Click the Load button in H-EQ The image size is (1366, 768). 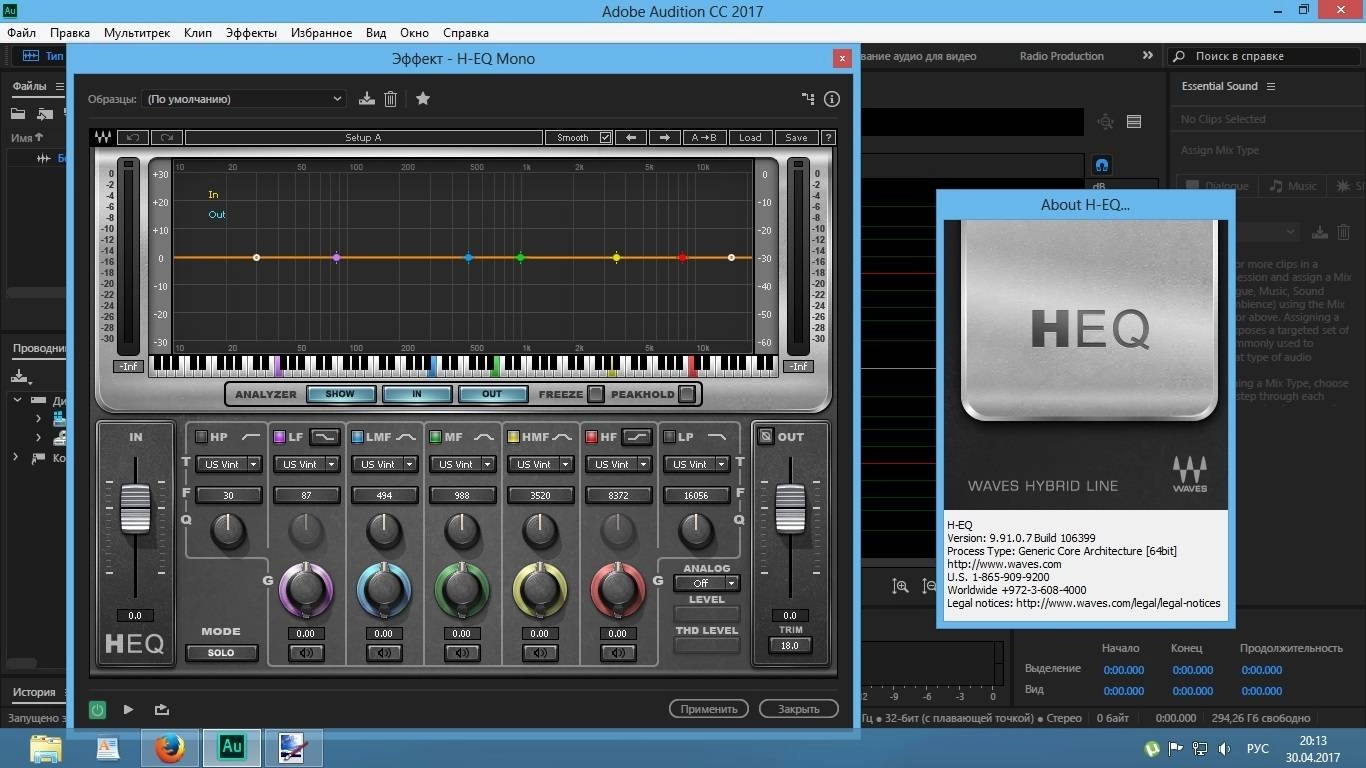[x=750, y=137]
